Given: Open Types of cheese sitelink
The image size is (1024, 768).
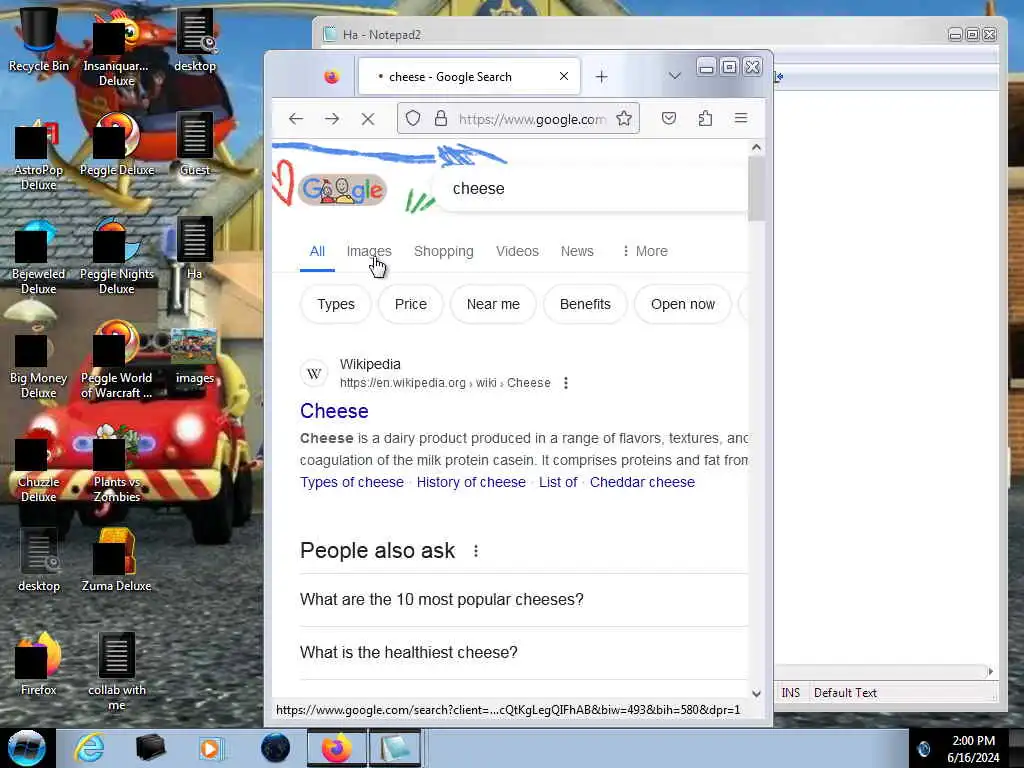Looking at the screenshot, I should [x=351, y=482].
